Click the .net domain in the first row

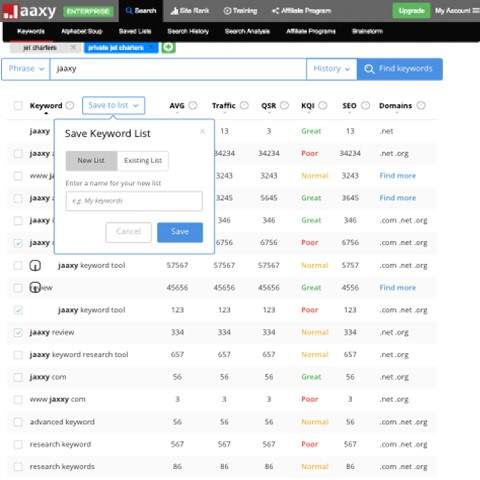tap(387, 131)
